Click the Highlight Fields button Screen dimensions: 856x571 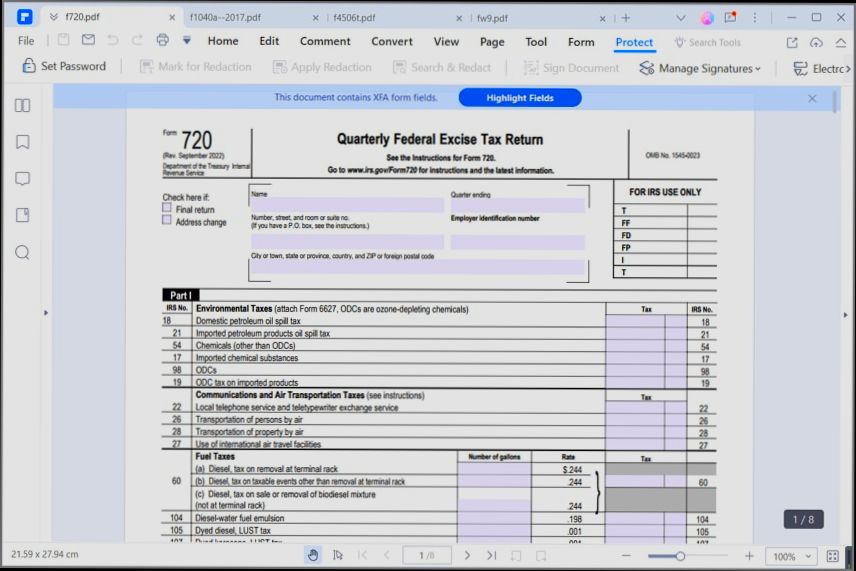[x=520, y=98]
